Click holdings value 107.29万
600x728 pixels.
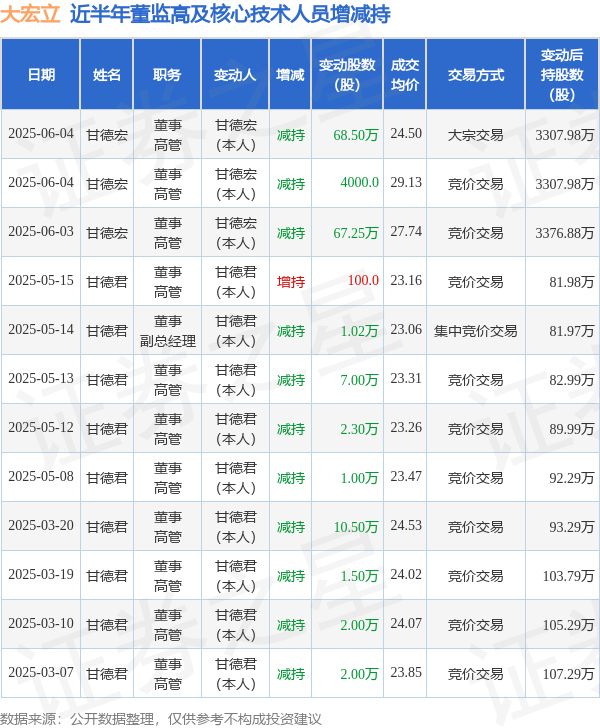[x=568, y=674]
